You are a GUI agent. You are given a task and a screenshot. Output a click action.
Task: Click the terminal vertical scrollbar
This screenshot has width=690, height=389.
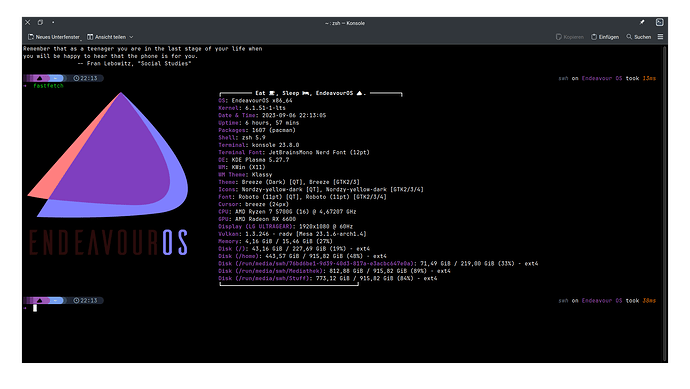click(664, 203)
